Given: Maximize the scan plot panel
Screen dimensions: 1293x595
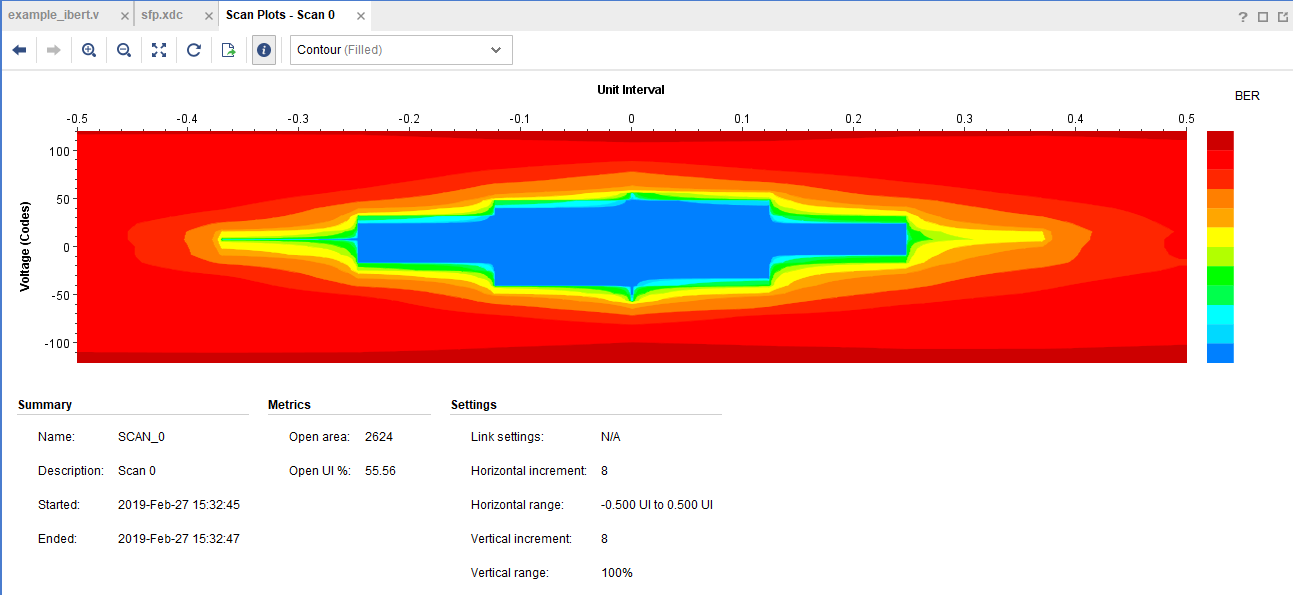Looking at the screenshot, I should (1263, 17).
